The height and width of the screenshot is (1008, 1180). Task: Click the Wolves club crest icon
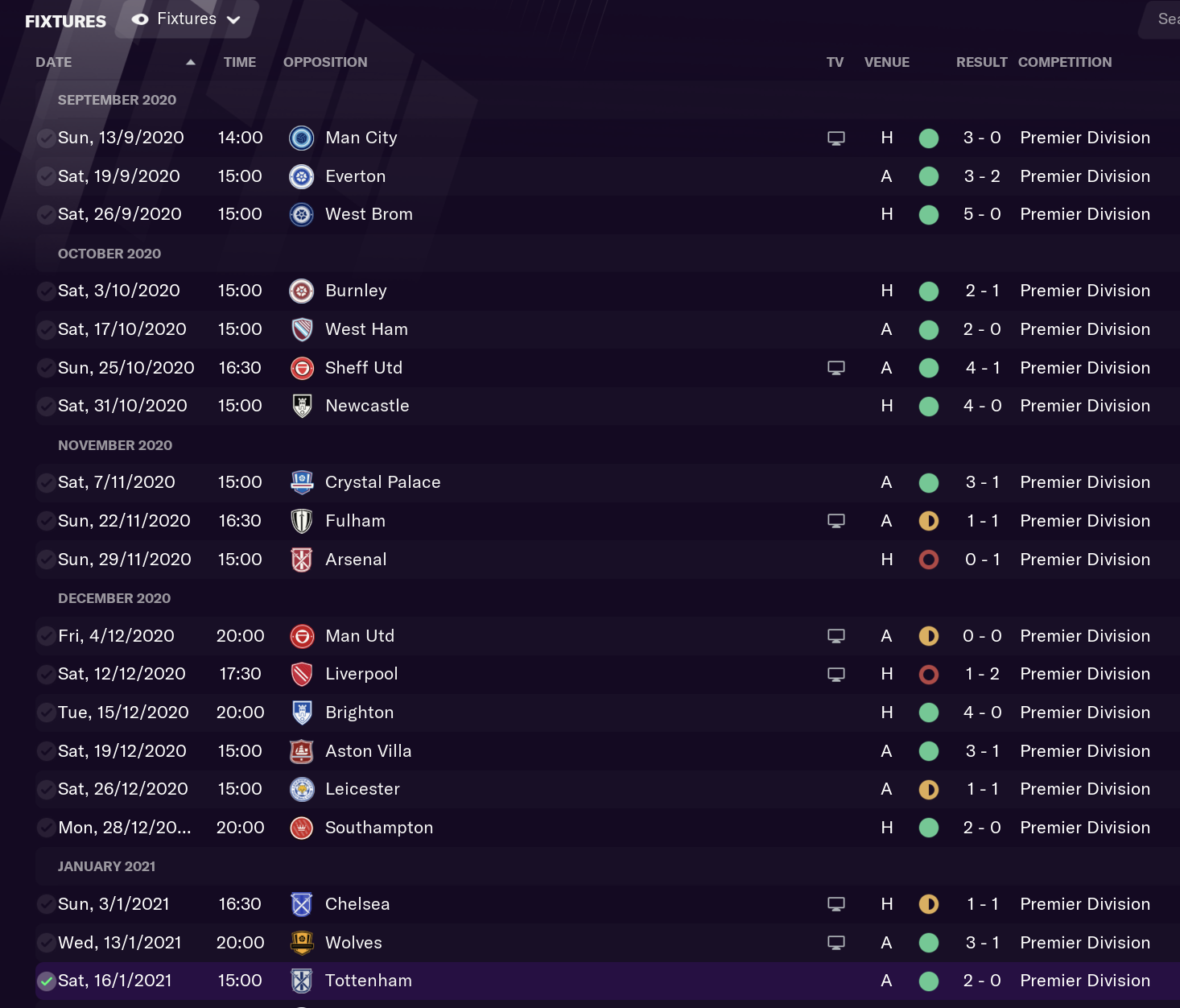click(x=301, y=943)
